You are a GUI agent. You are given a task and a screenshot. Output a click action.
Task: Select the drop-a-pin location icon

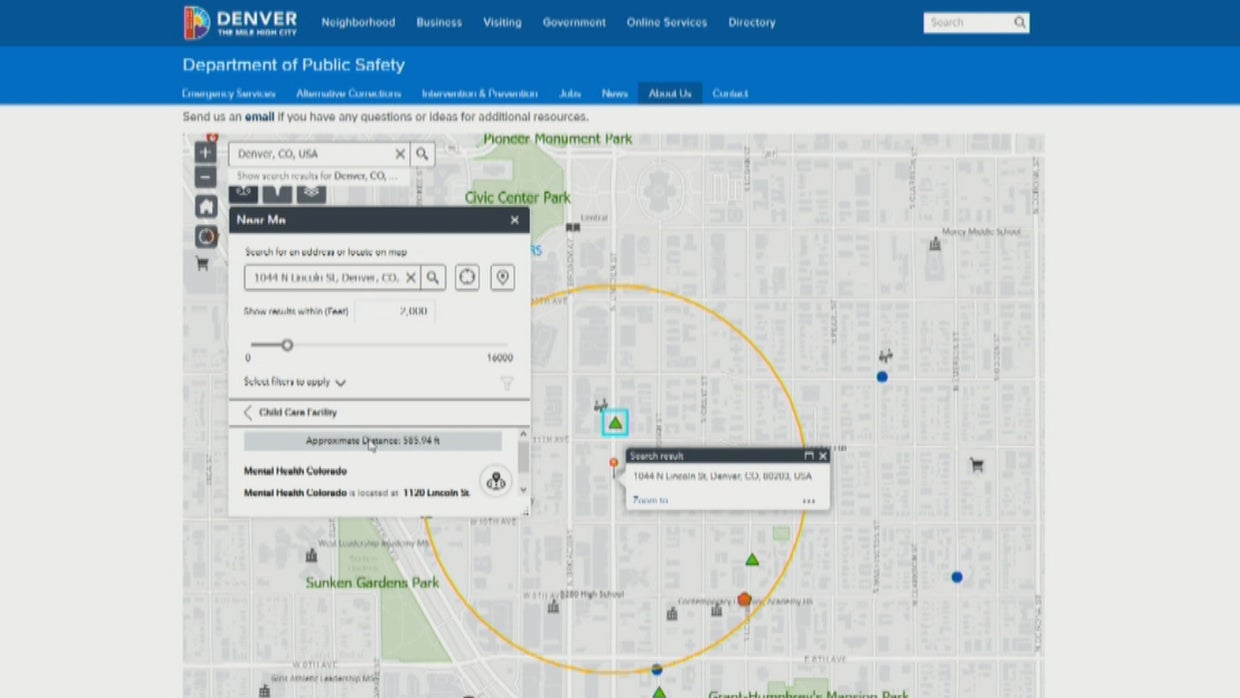pyautogui.click(x=502, y=277)
